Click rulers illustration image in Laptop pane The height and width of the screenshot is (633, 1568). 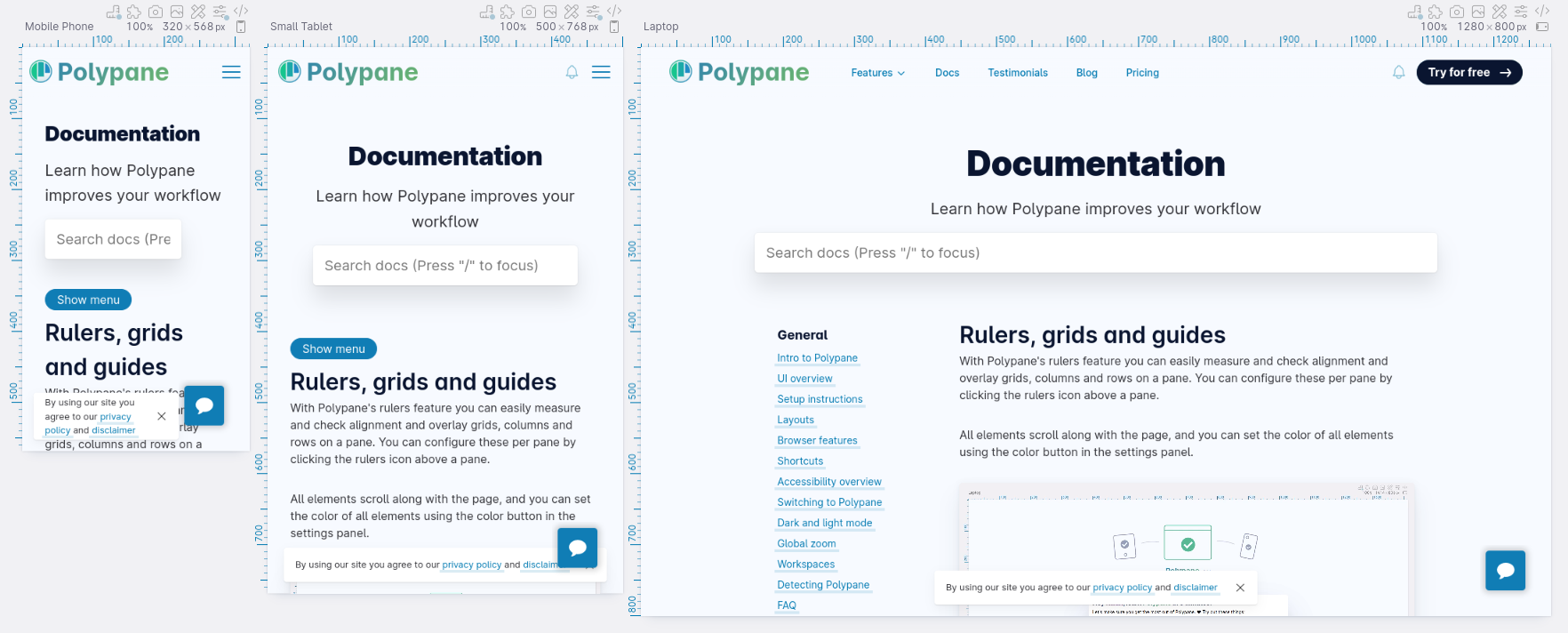[x=1187, y=549]
